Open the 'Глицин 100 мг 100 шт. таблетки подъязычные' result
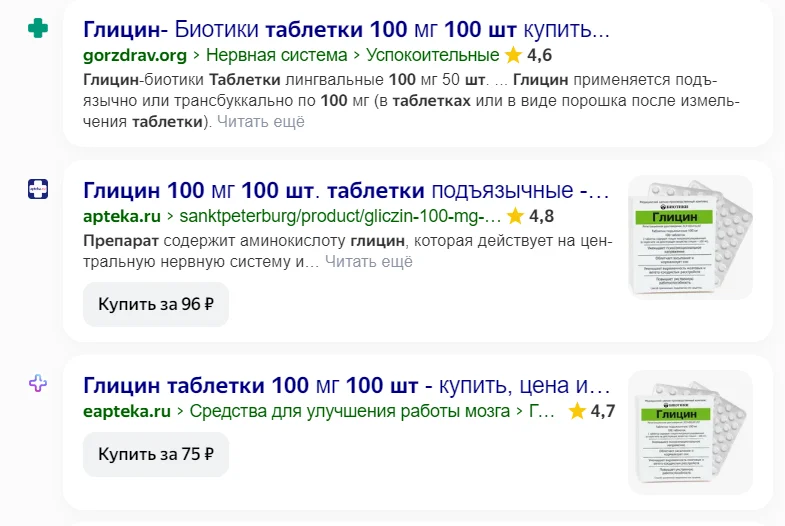The width and height of the screenshot is (785, 526). pos(346,189)
